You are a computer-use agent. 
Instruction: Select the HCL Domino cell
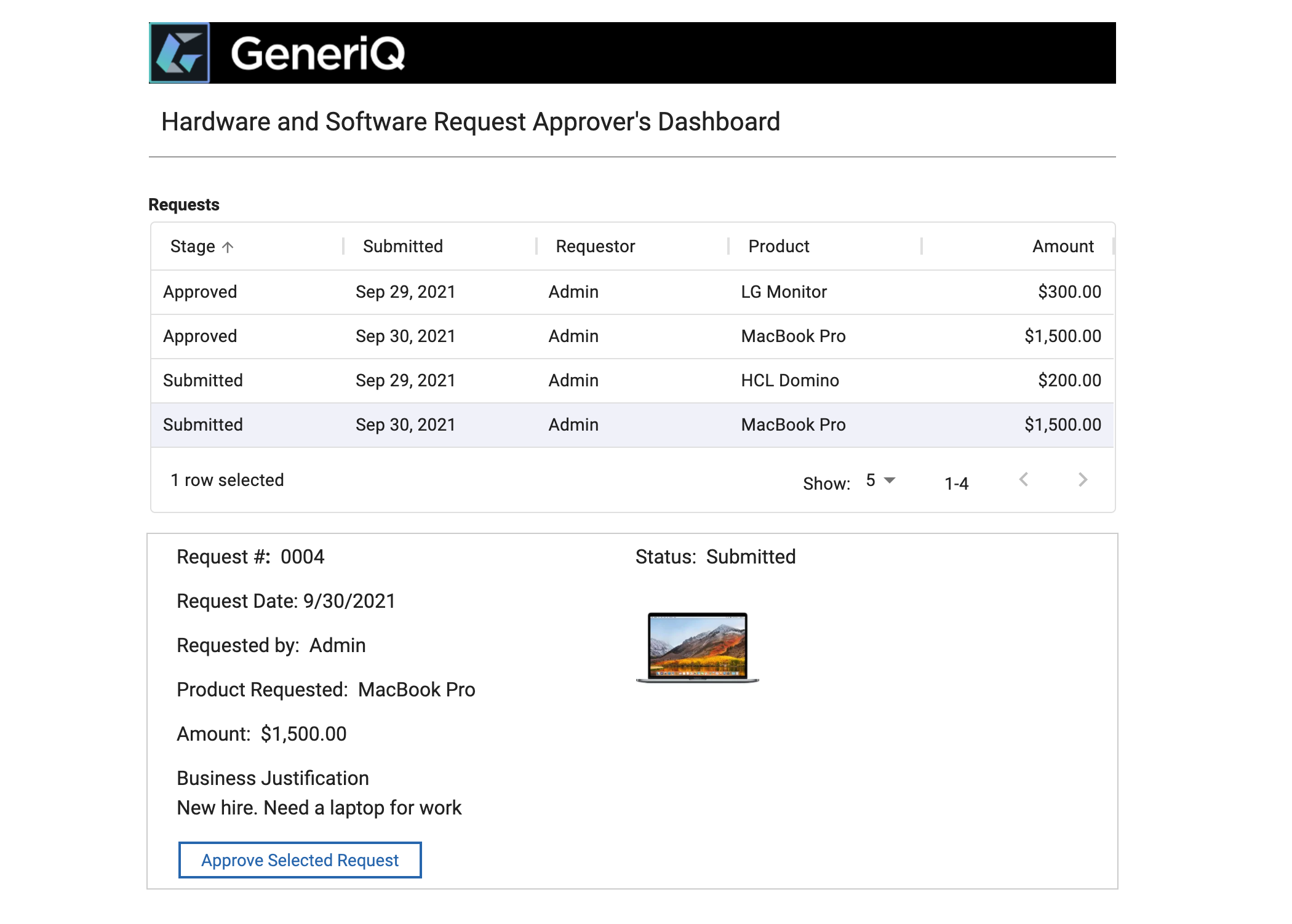click(790, 381)
